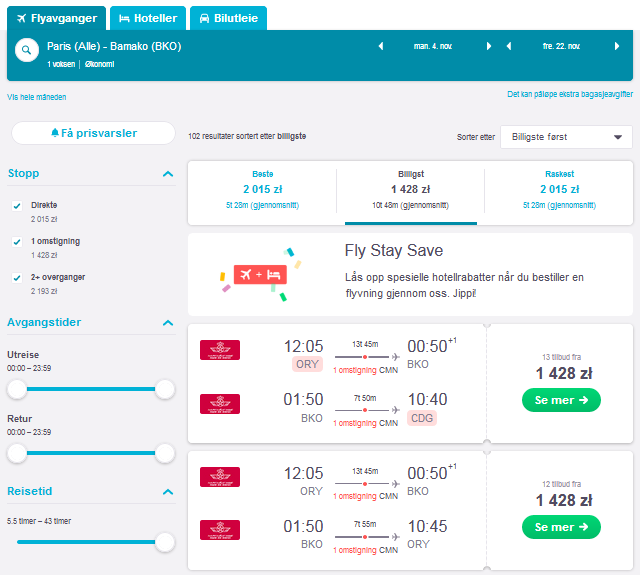The height and width of the screenshot is (575, 640).
Task: Open the Vis hele måneden link
Action: point(37,97)
